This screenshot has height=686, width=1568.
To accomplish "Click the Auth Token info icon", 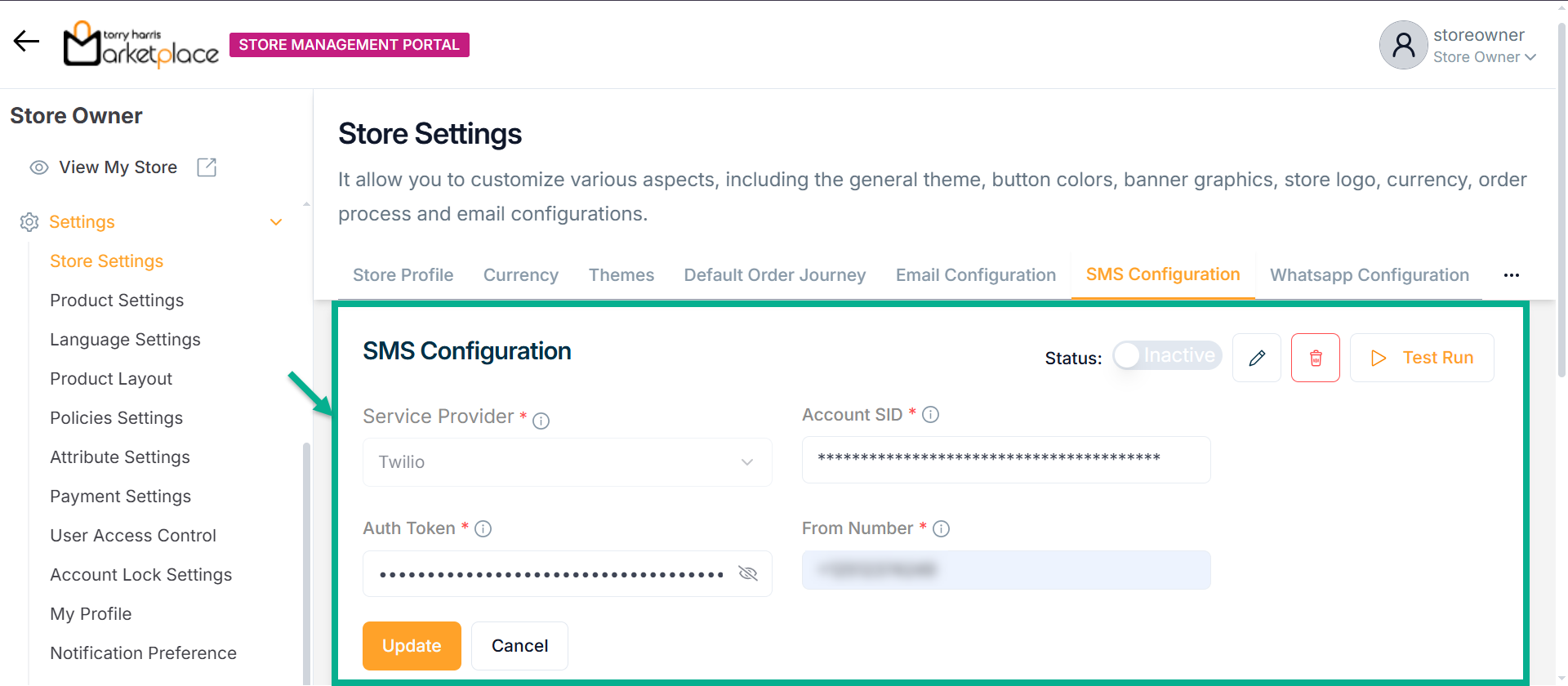I will pos(483,529).
